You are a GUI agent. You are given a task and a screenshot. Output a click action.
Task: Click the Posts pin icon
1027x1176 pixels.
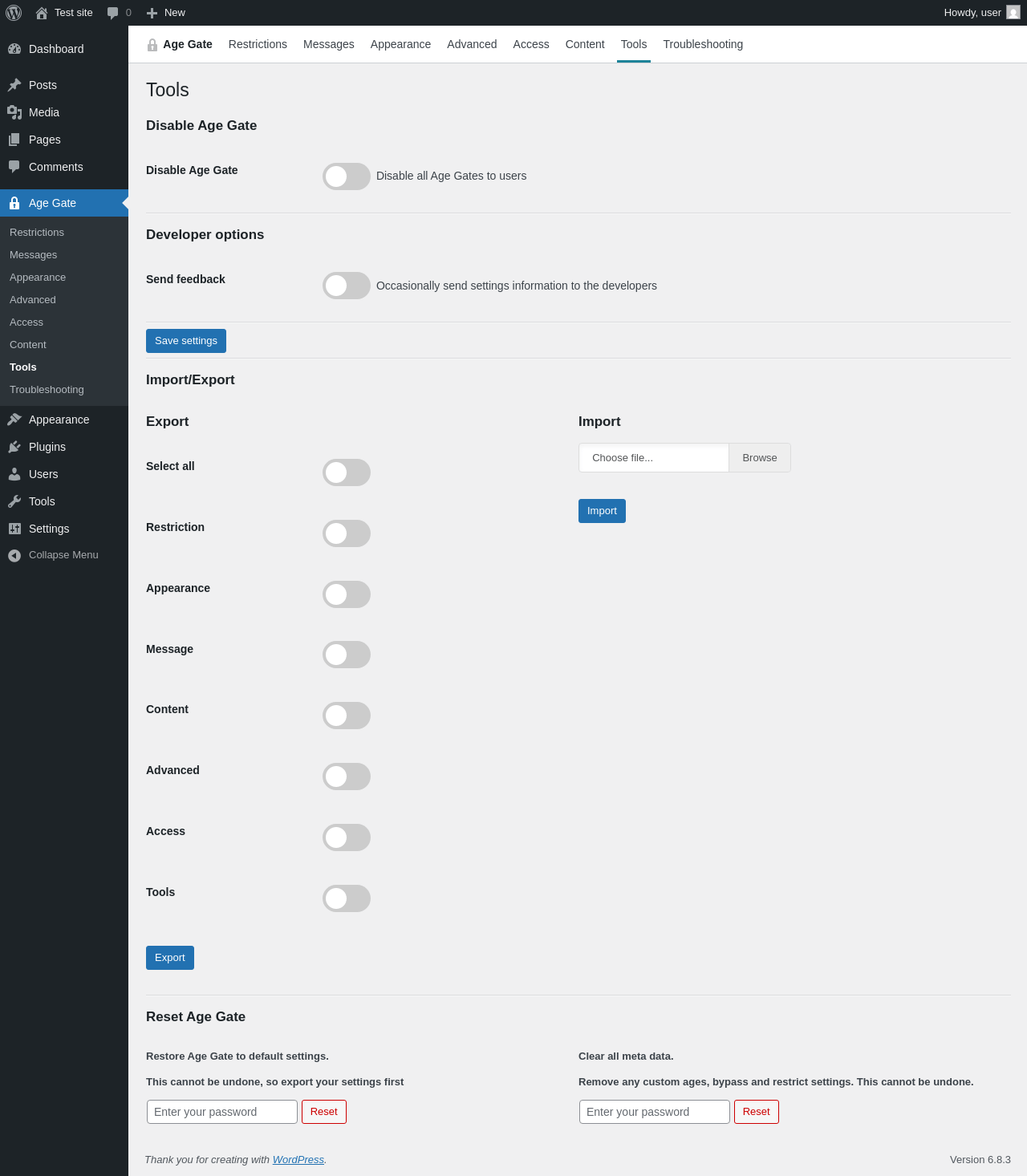tap(14, 85)
